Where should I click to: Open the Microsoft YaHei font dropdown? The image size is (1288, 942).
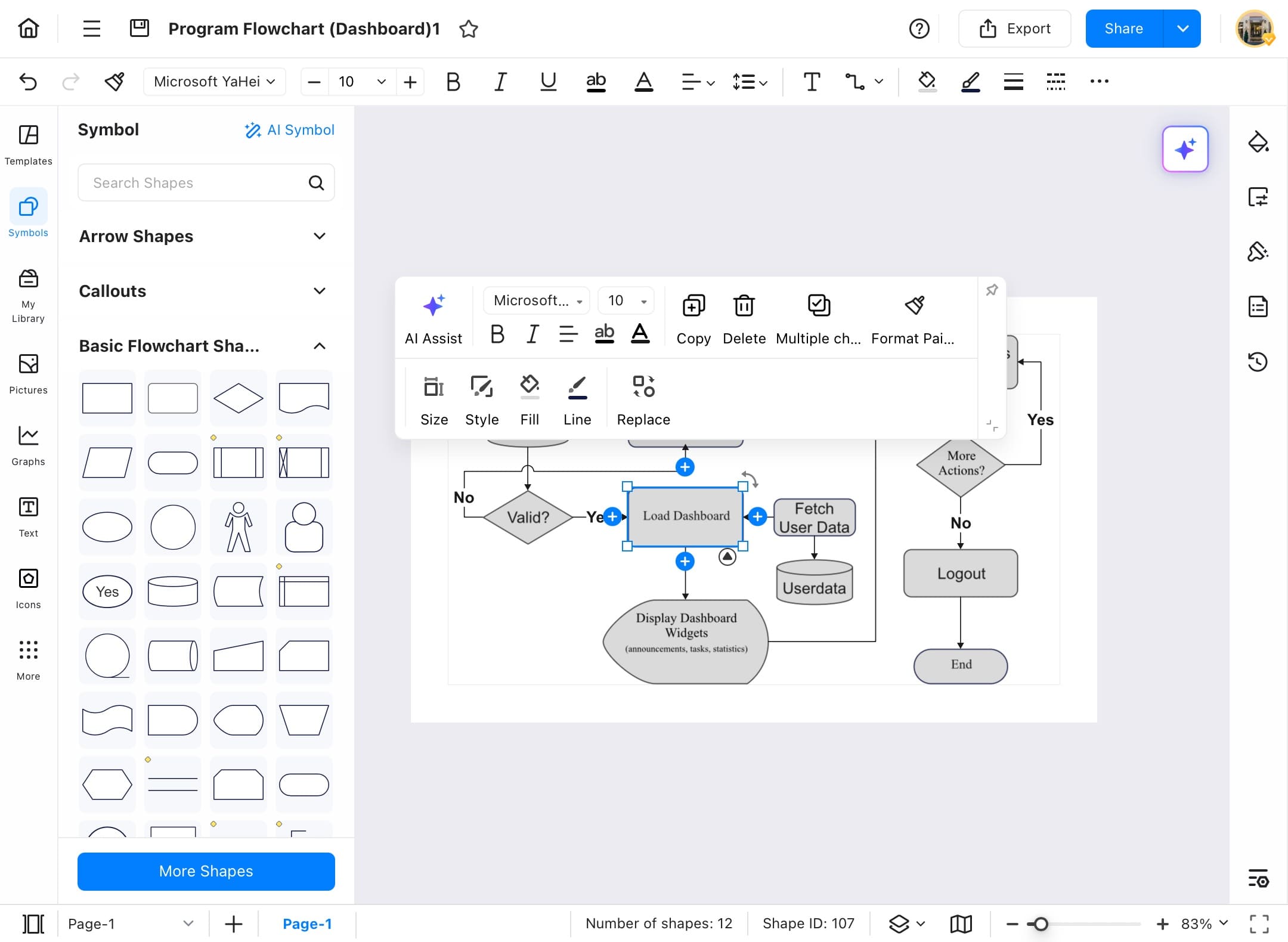214,81
